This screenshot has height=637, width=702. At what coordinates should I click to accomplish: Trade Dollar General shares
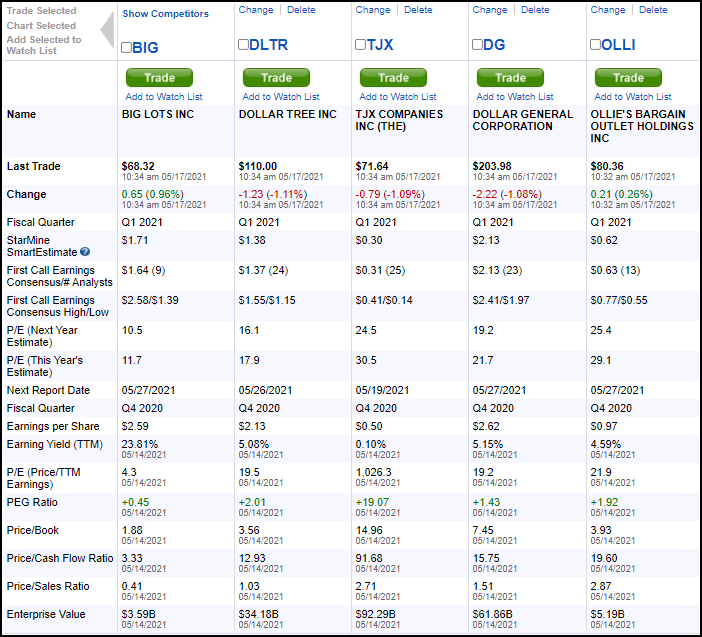tap(510, 77)
